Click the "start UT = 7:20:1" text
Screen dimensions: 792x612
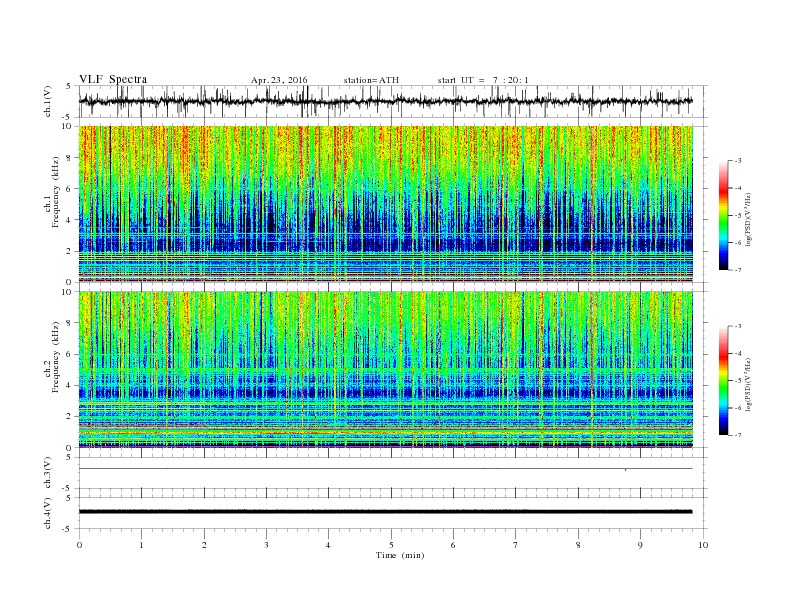[x=483, y=80]
